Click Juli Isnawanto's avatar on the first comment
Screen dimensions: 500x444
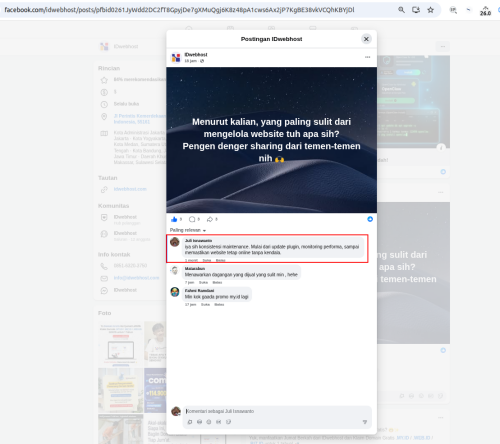(x=175, y=242)
